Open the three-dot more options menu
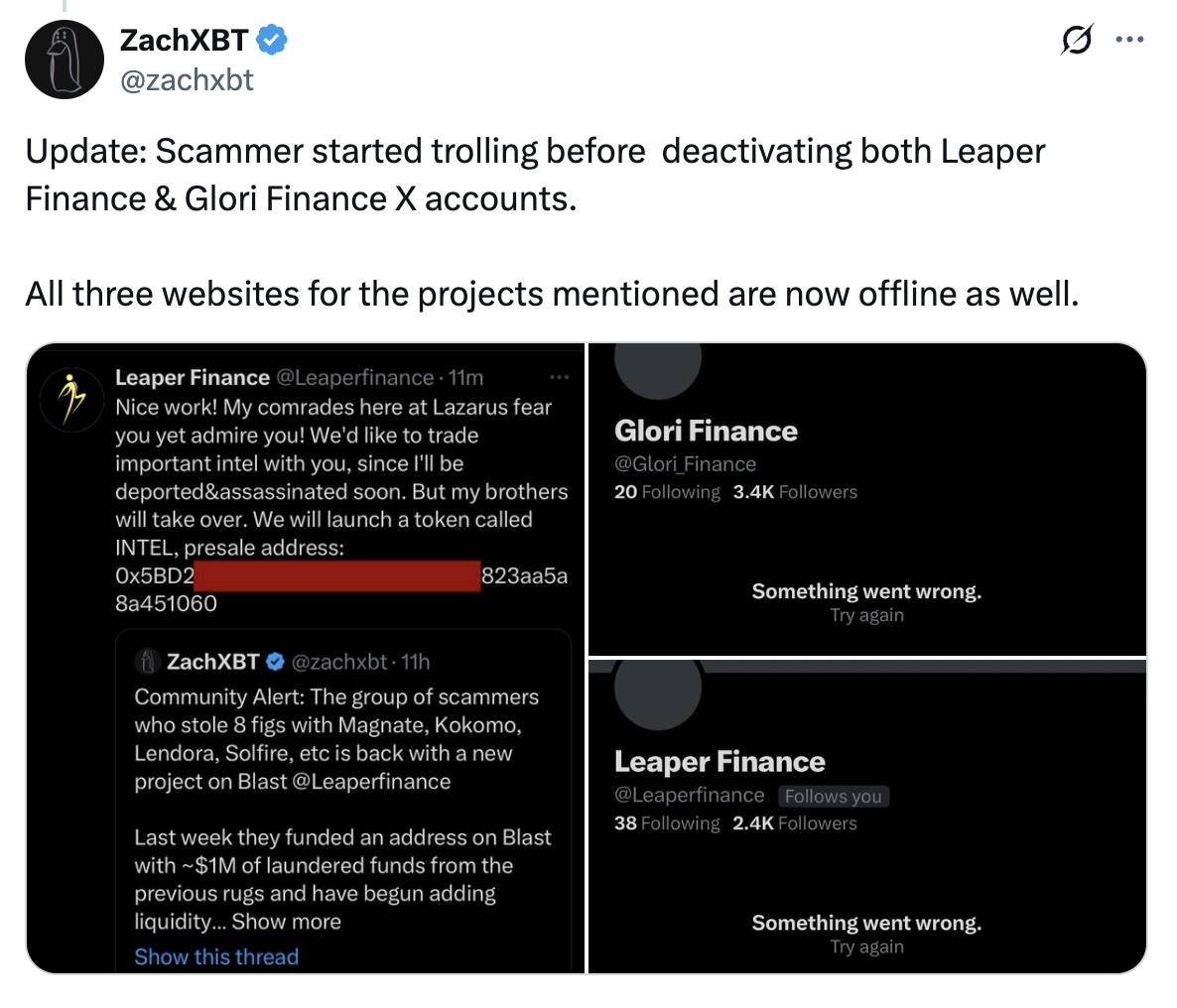The height and width of the screenshot is (1008, 1177). (1129, 41)
